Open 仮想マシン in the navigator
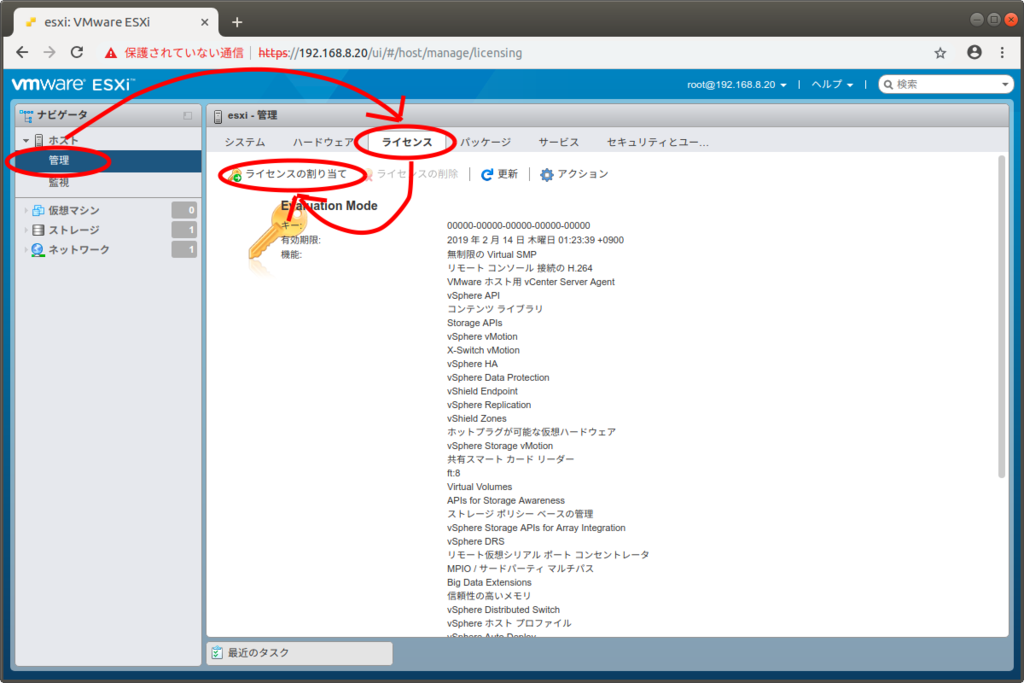Screen dimensions: 1024x683 [74, 210]
